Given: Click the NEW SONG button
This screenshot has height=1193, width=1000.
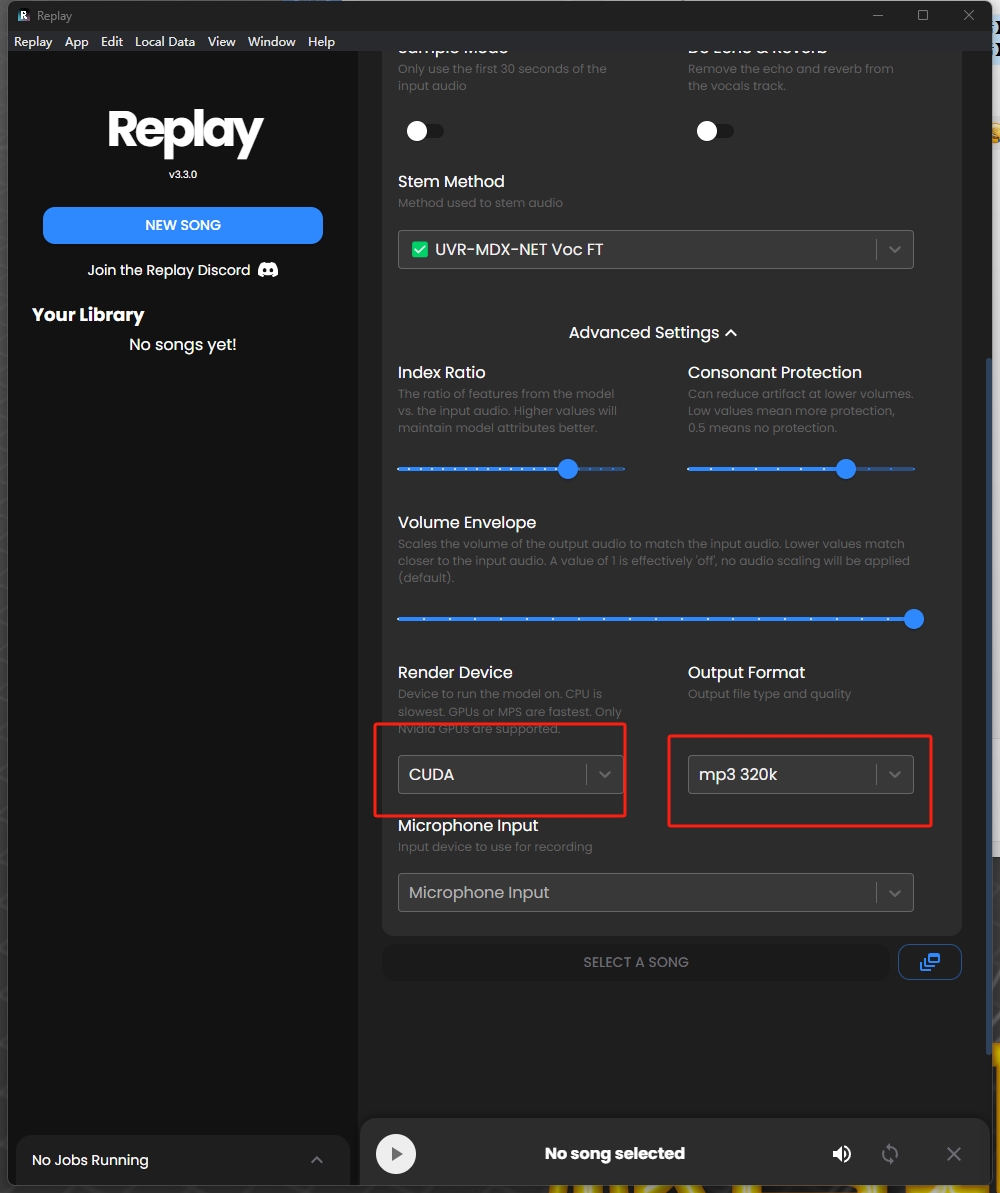Looking at the screenshot, I should point(183,225).
